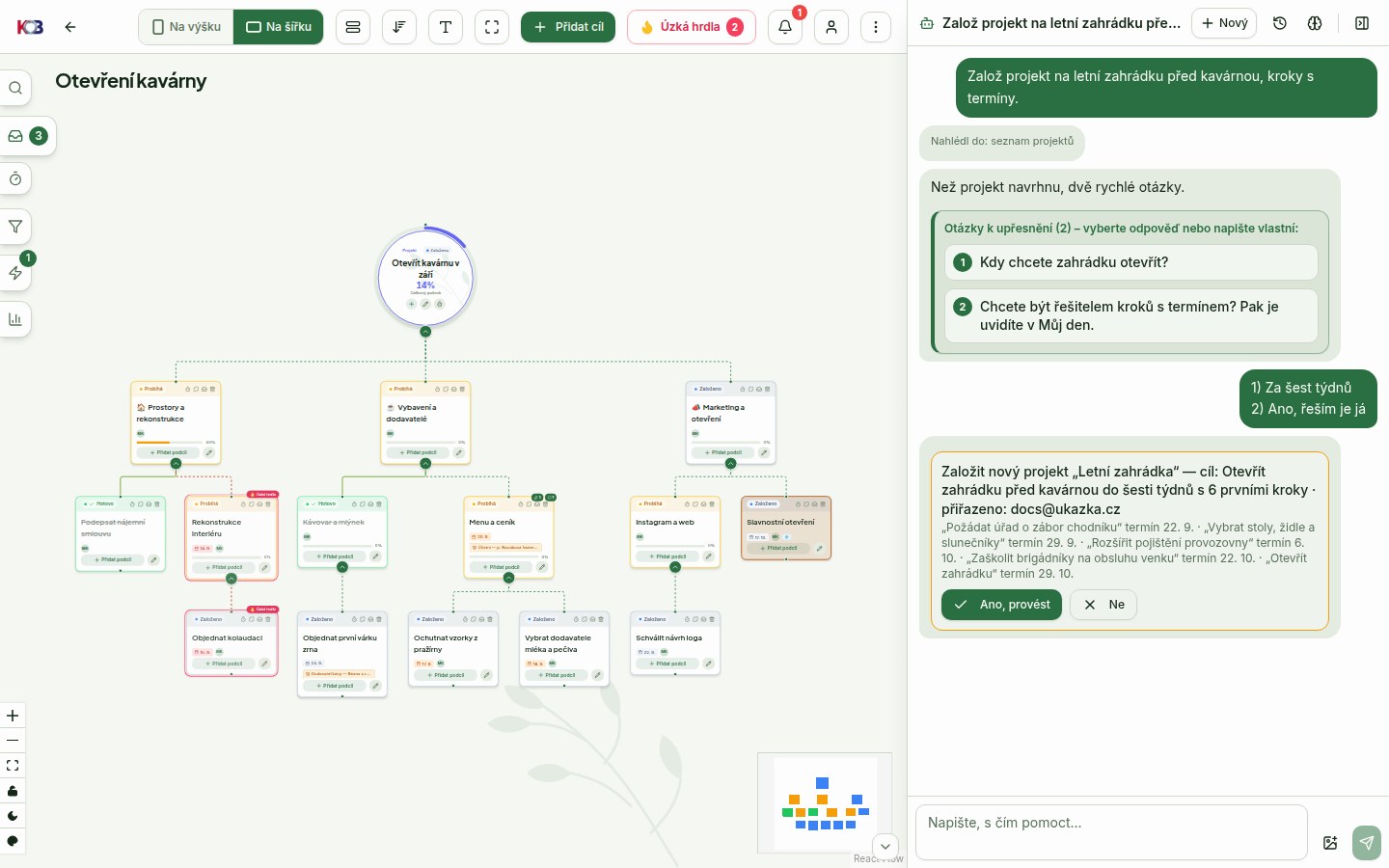Click the chat message input field

pyautogui.click(x=1111, y=832)
